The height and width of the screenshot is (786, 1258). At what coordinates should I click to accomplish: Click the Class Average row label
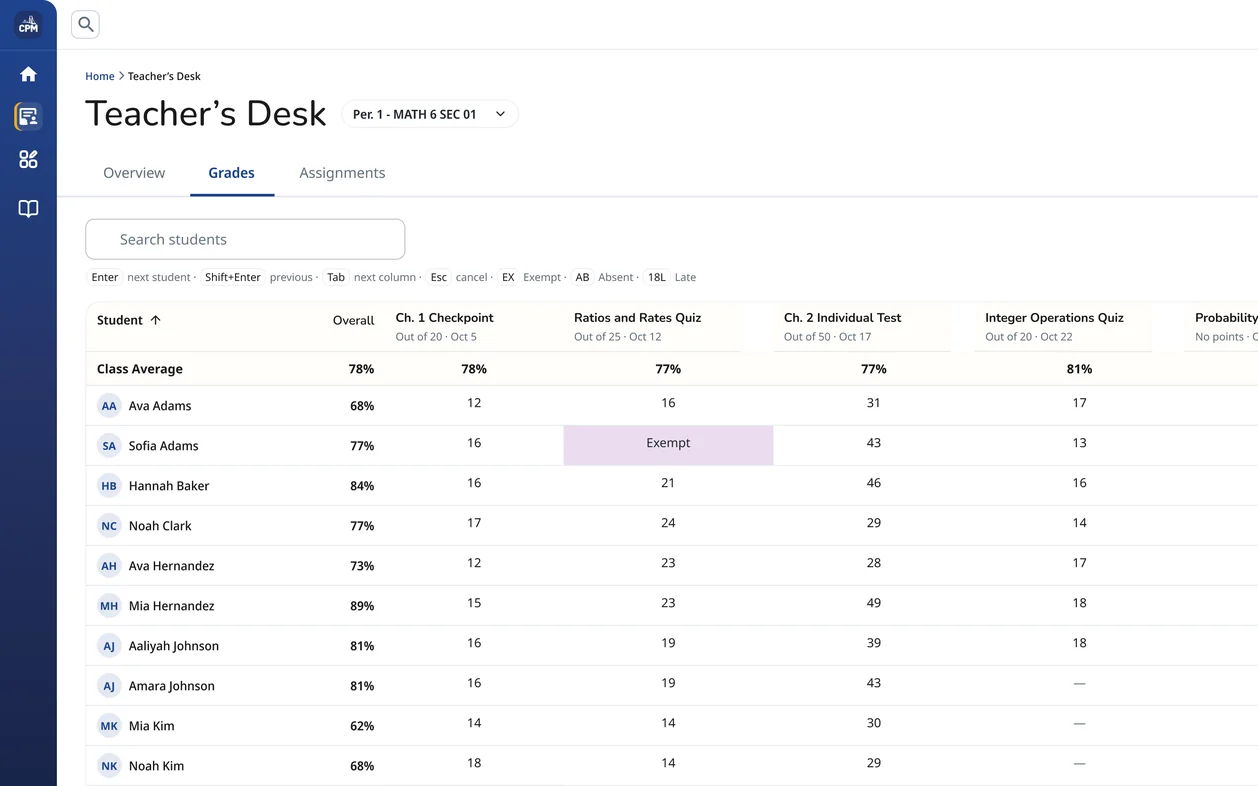pos(140,369)
